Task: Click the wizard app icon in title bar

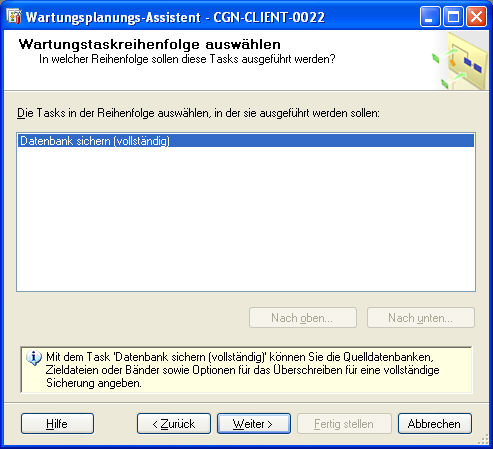Action: click(14, 16)
